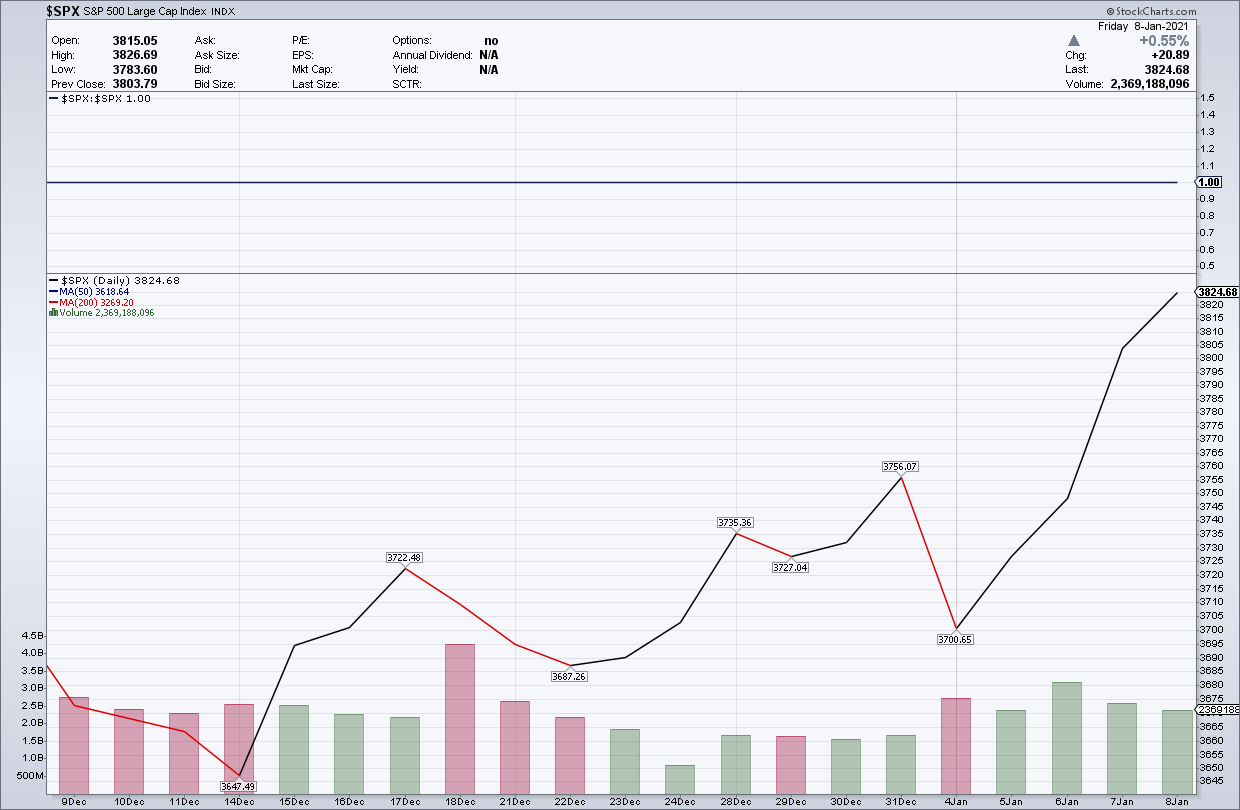The width and height of the screenshot is (1240, 810).
Task: Click the SCTR label in header
Action: click(407, 84)
